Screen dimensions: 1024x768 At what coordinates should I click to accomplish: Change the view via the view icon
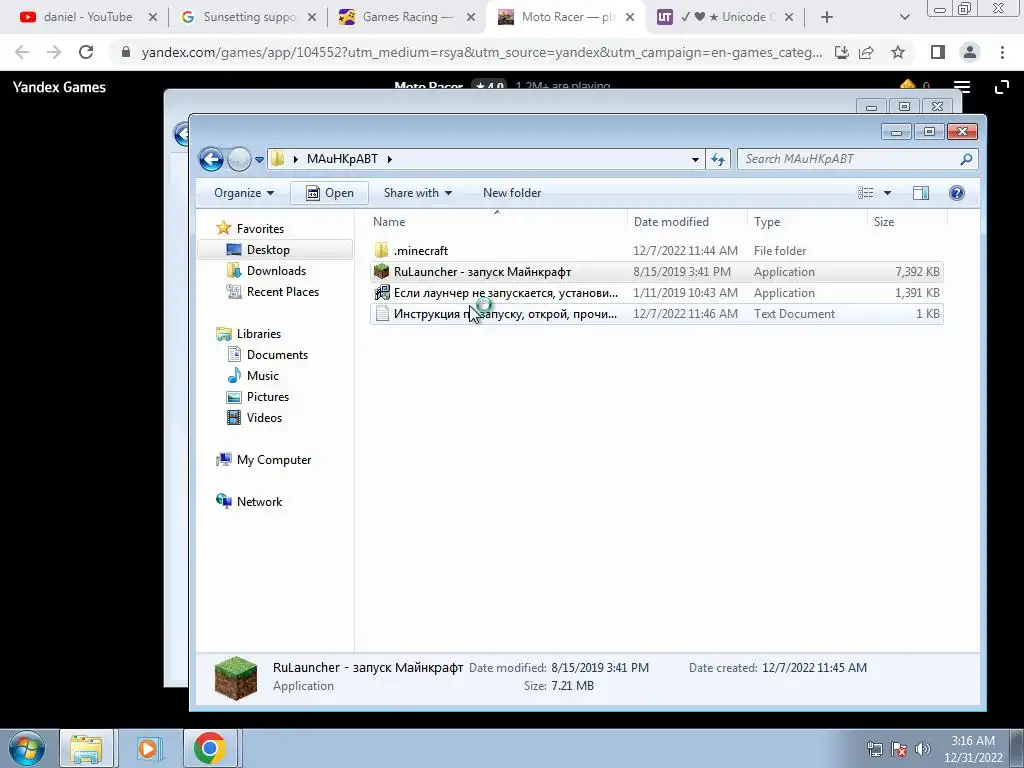click(x=865, y=193)
